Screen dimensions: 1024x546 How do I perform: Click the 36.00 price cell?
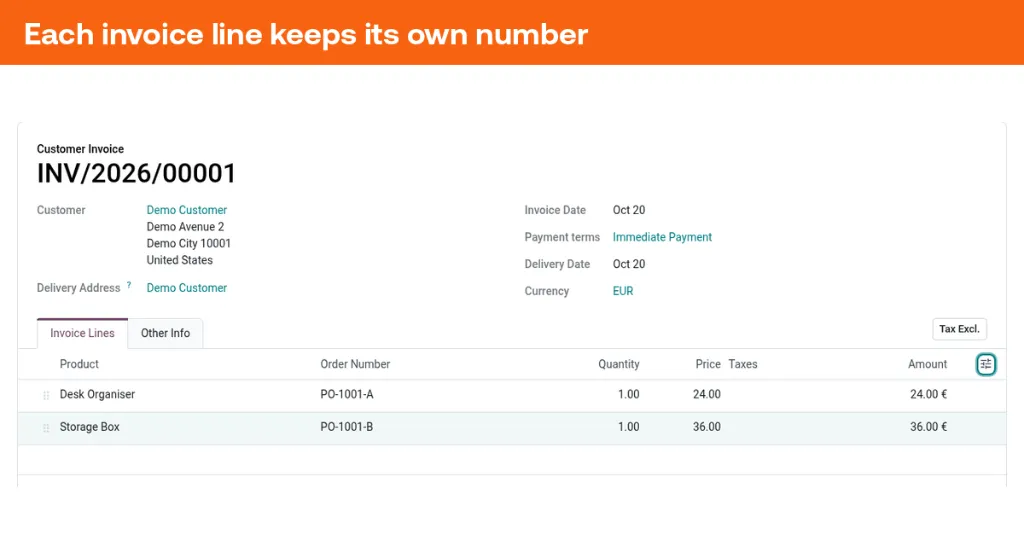[707, 427]
